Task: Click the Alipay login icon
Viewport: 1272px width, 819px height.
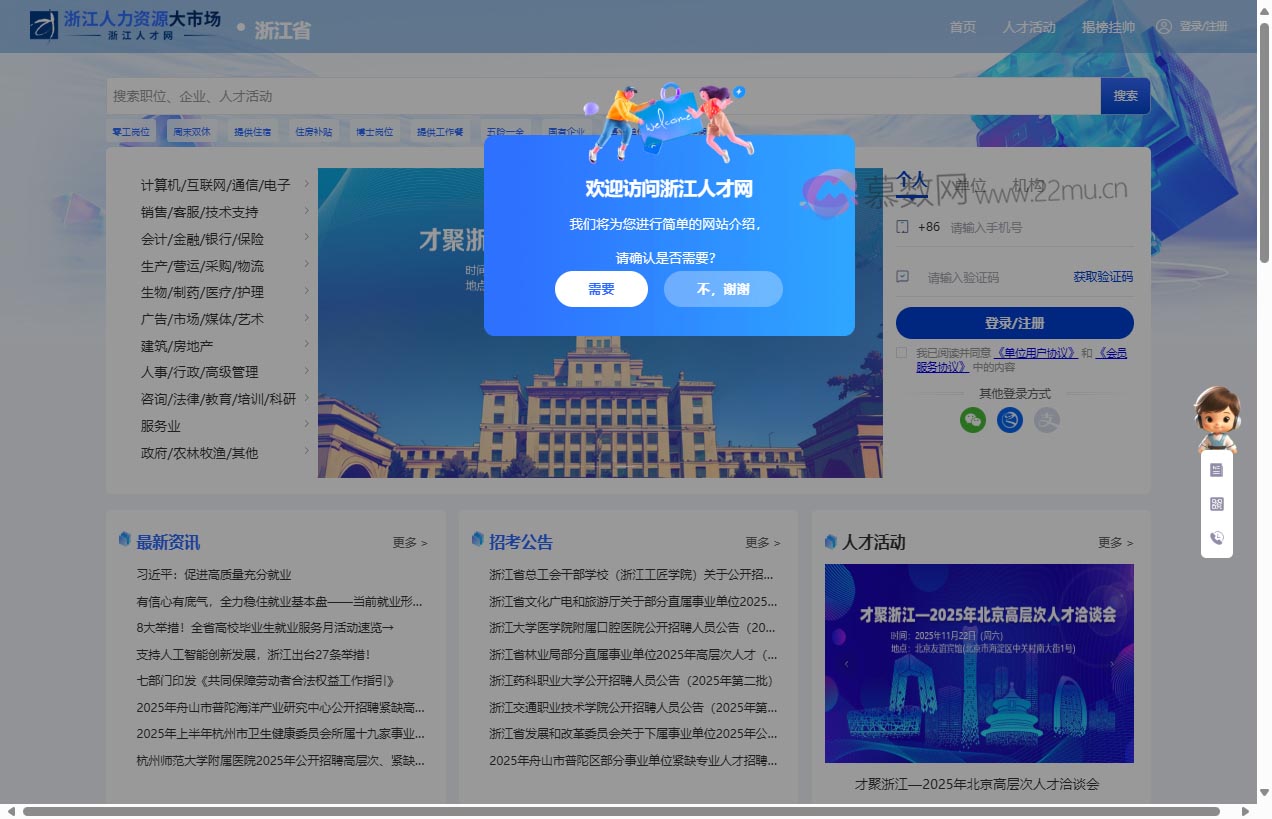Action: coord(1047,420)
